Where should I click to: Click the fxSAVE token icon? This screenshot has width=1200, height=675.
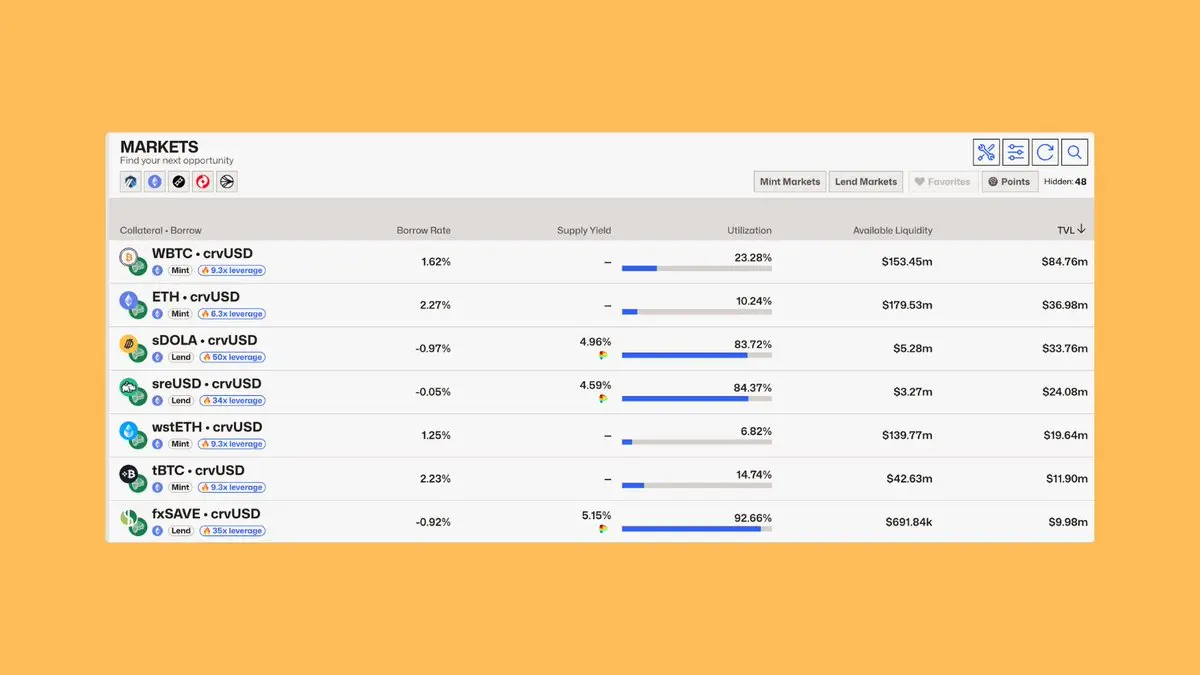pyautogui.click(x=128, y=517)
